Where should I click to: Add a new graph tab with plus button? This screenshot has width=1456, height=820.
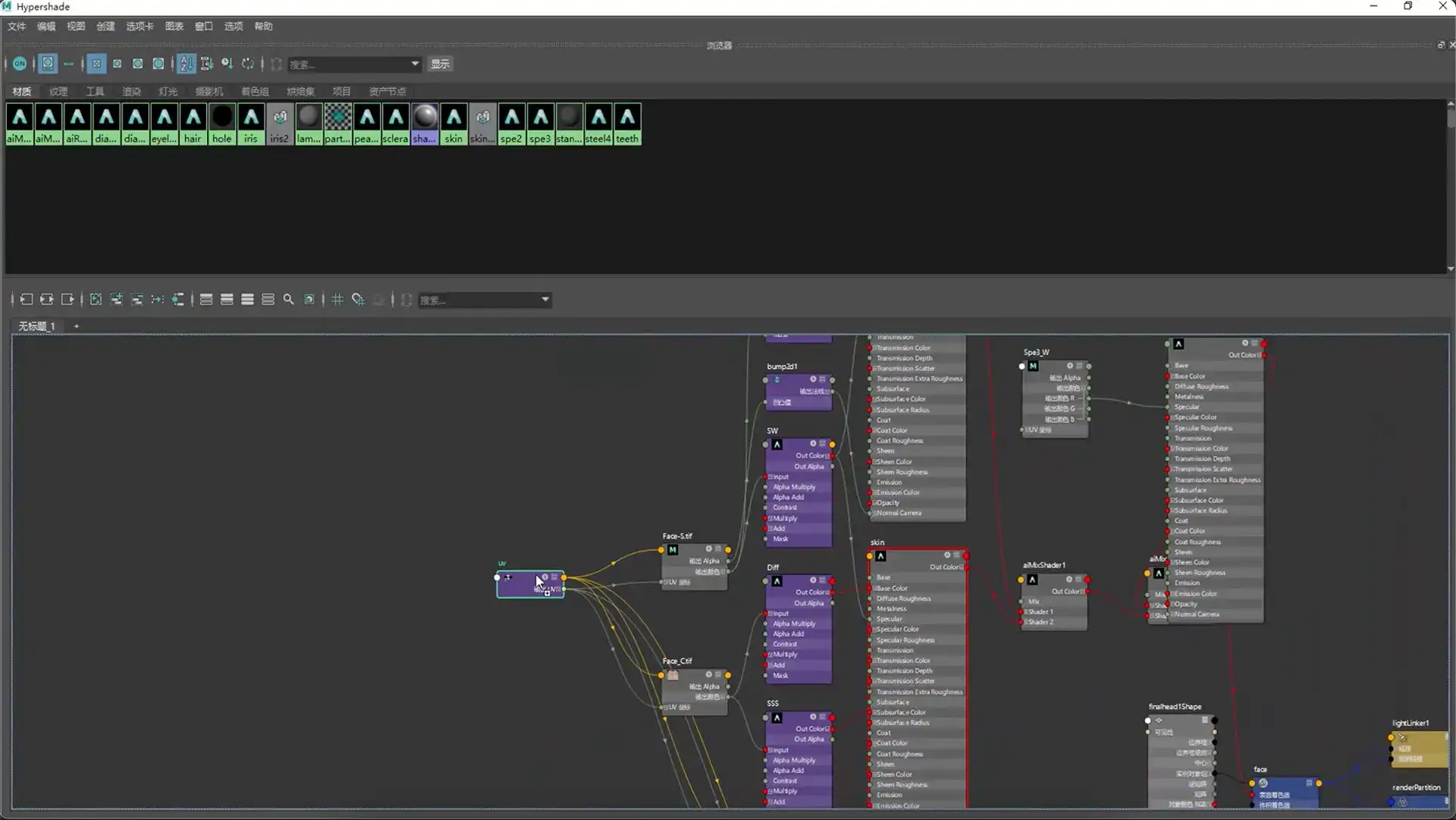click(x=76, y=326)
